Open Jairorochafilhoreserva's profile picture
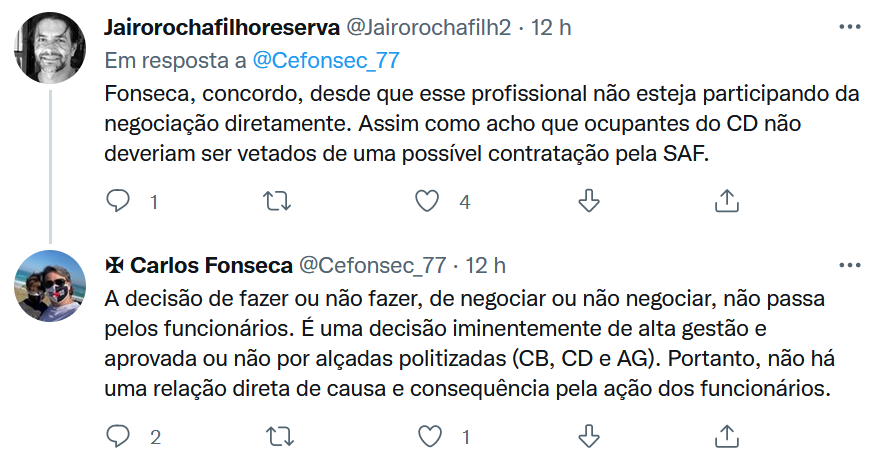 point(50,47)
